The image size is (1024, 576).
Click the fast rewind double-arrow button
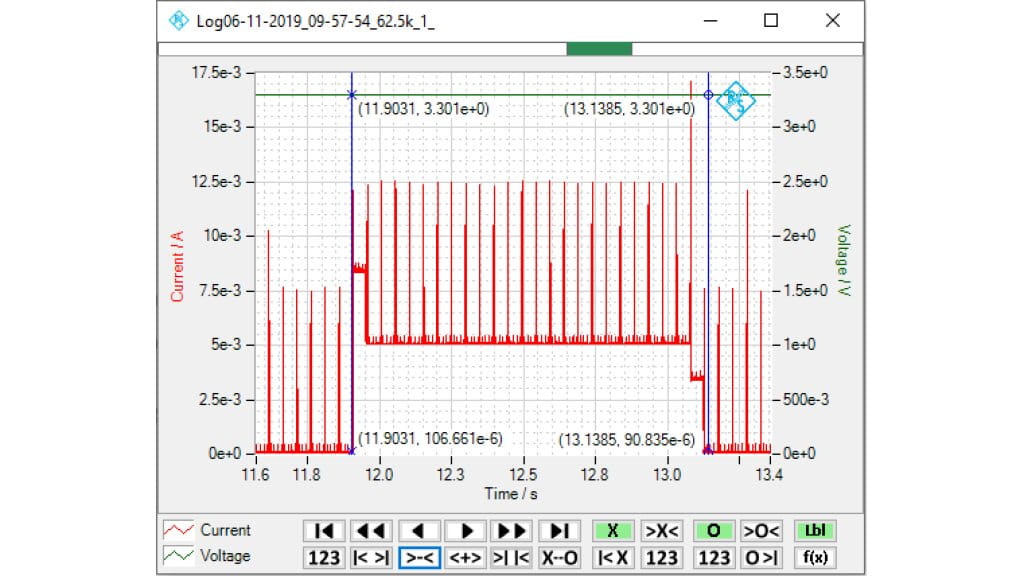pyautogui.click(x=371, y=531)
